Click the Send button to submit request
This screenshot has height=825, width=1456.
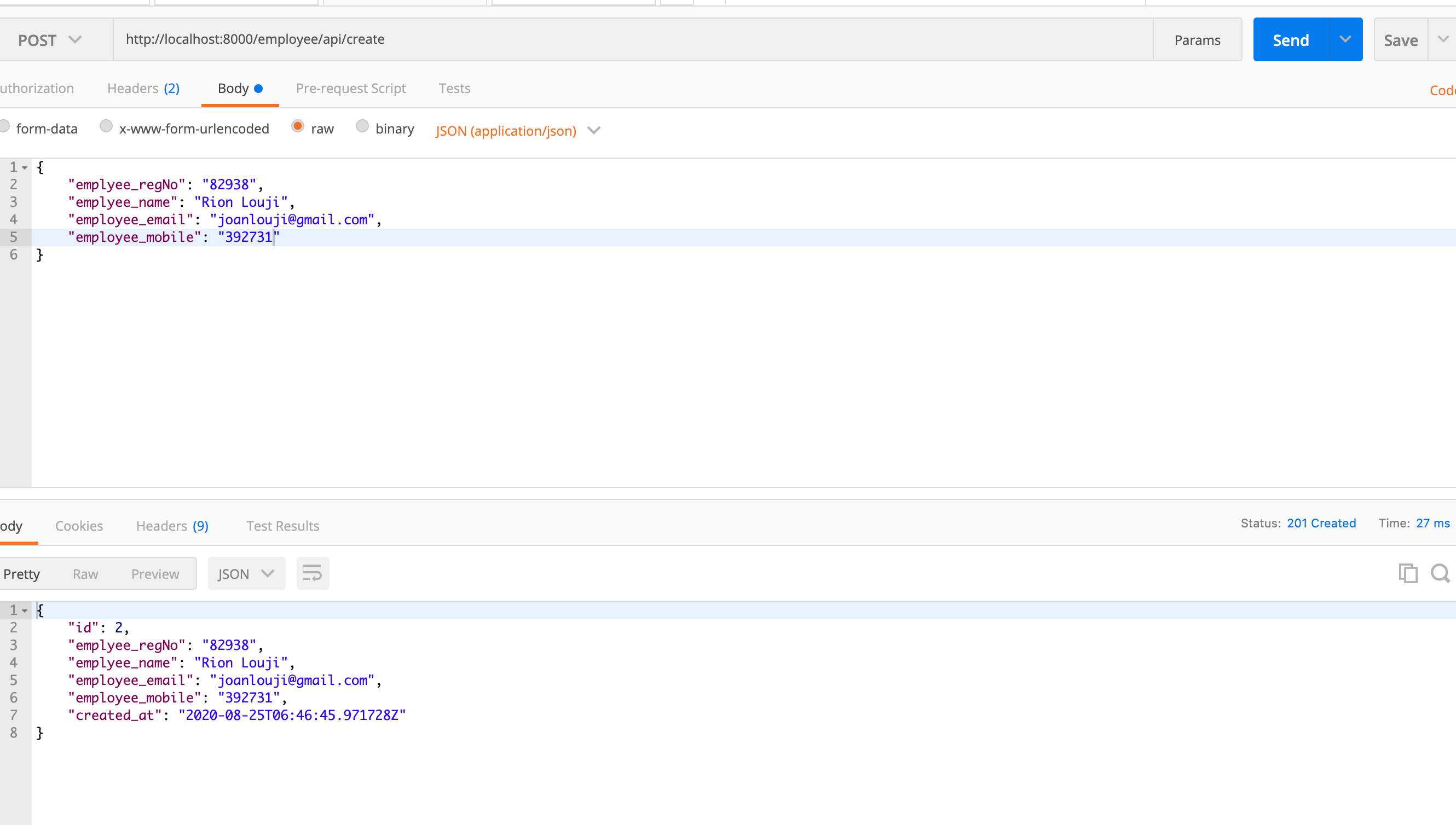(x=1290, y=40)
